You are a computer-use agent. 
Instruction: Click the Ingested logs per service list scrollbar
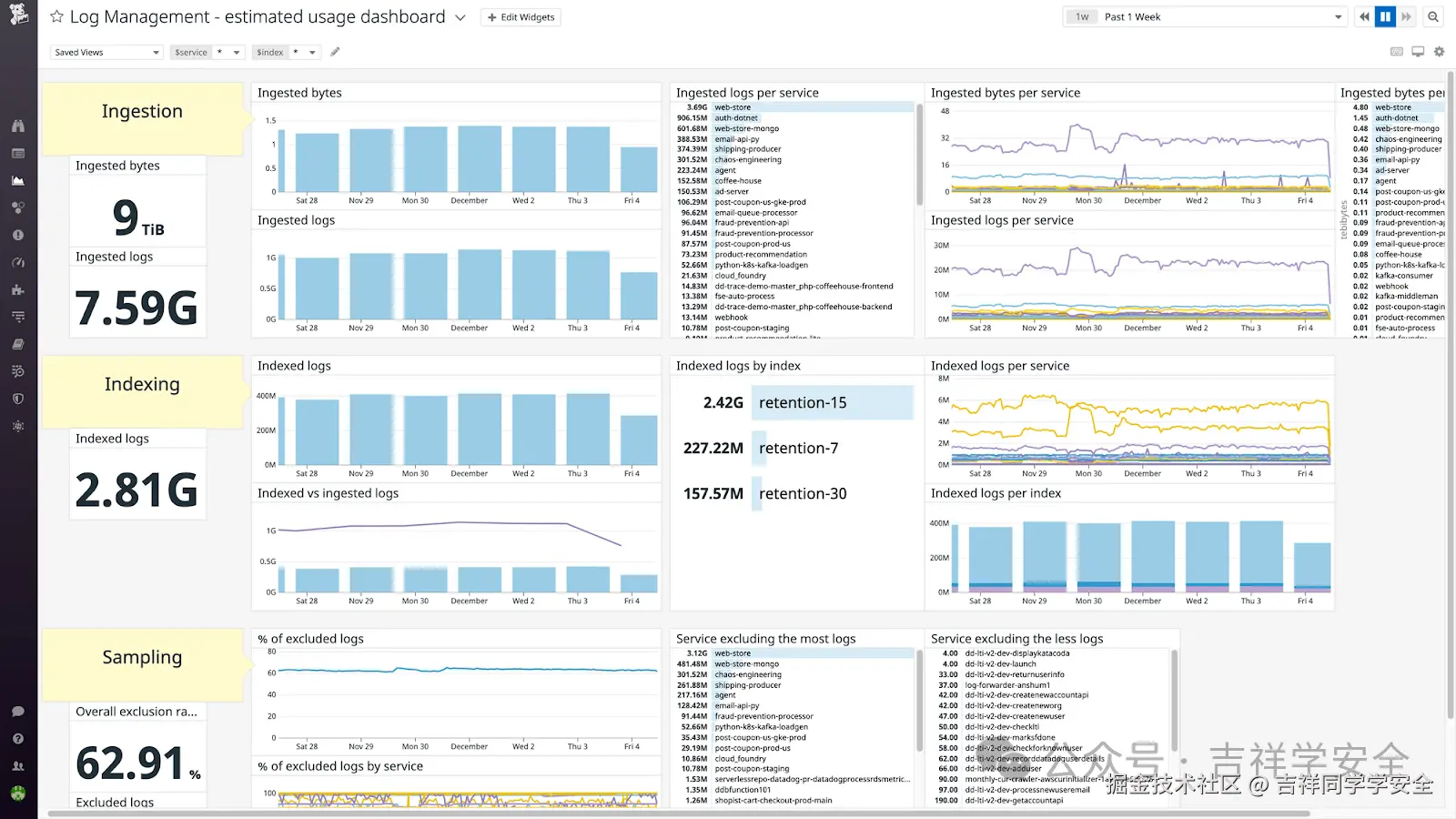coord(919,154)
